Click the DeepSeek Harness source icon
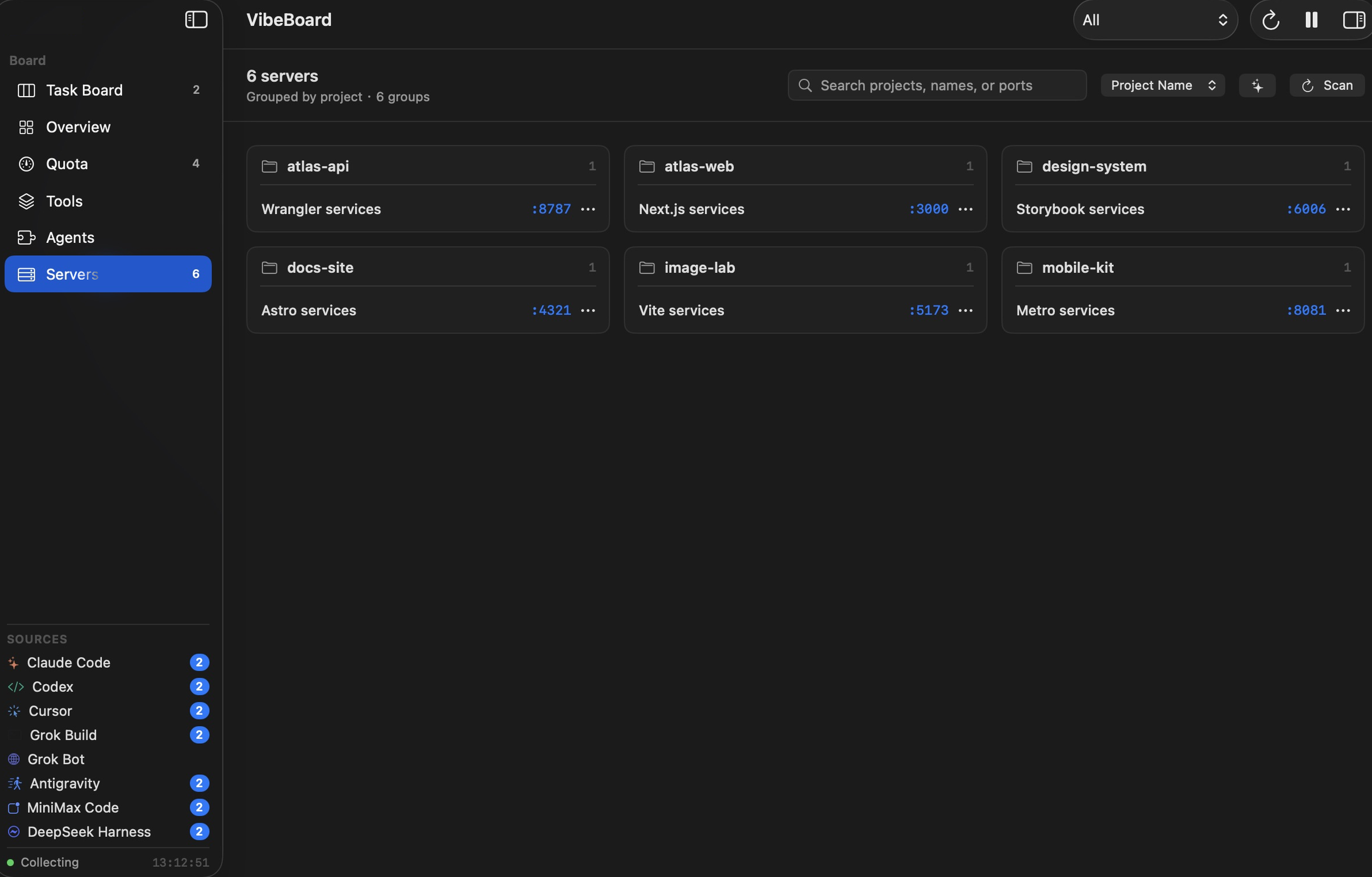1372x877 pixels. pos(13,832)
